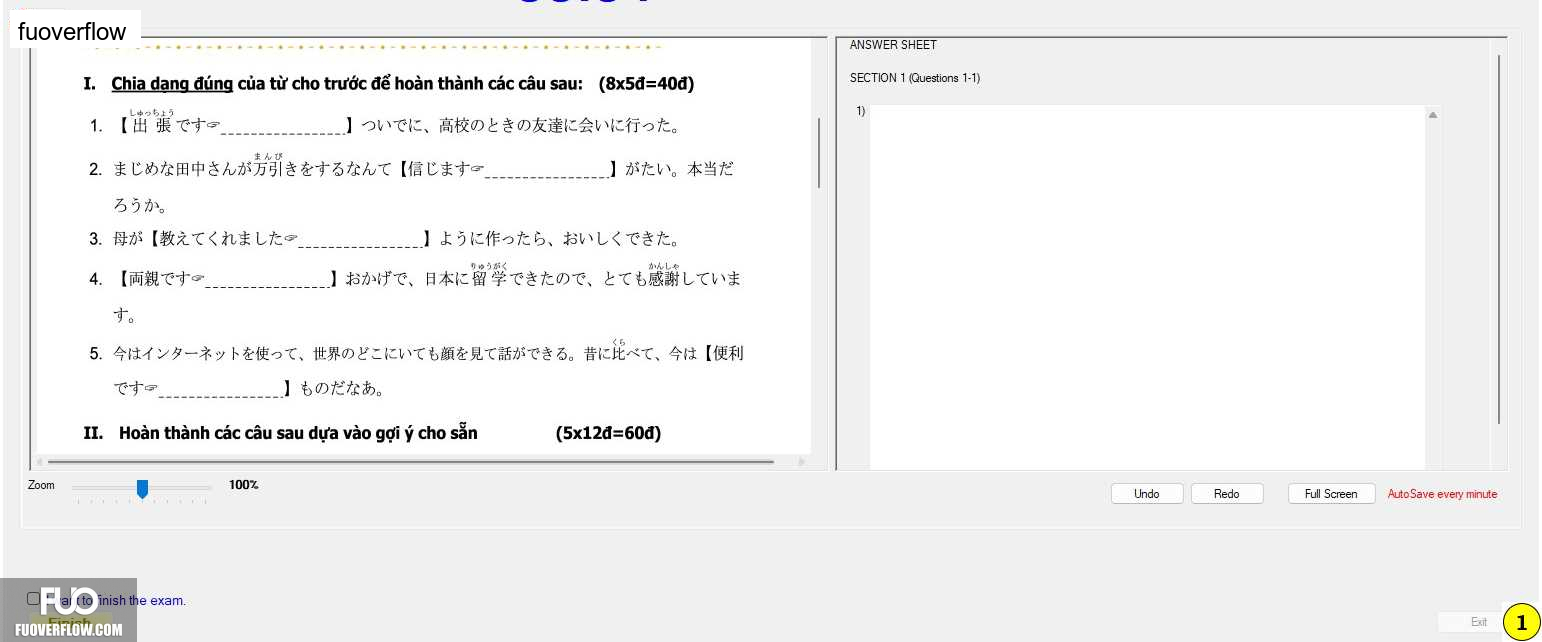This screenshot has height=642, width=1542.
Task: Click the AutoSave every minute text
Action: click(x=1442, y=494)
